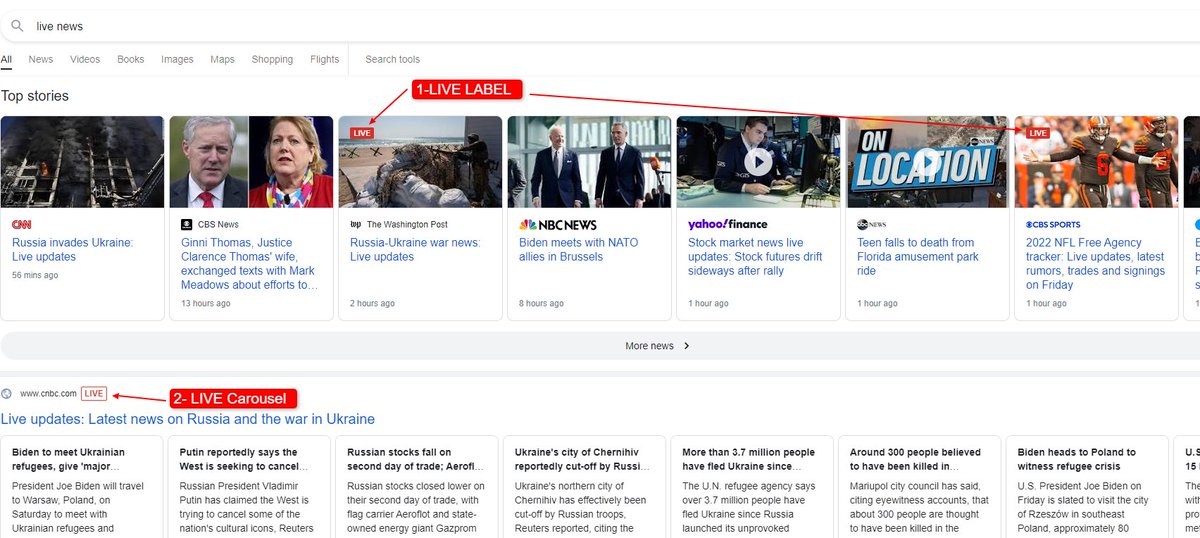Open the More than 3.7 million people card
The height and width of the screenshot is (538, 1200).
coord(751,487)
